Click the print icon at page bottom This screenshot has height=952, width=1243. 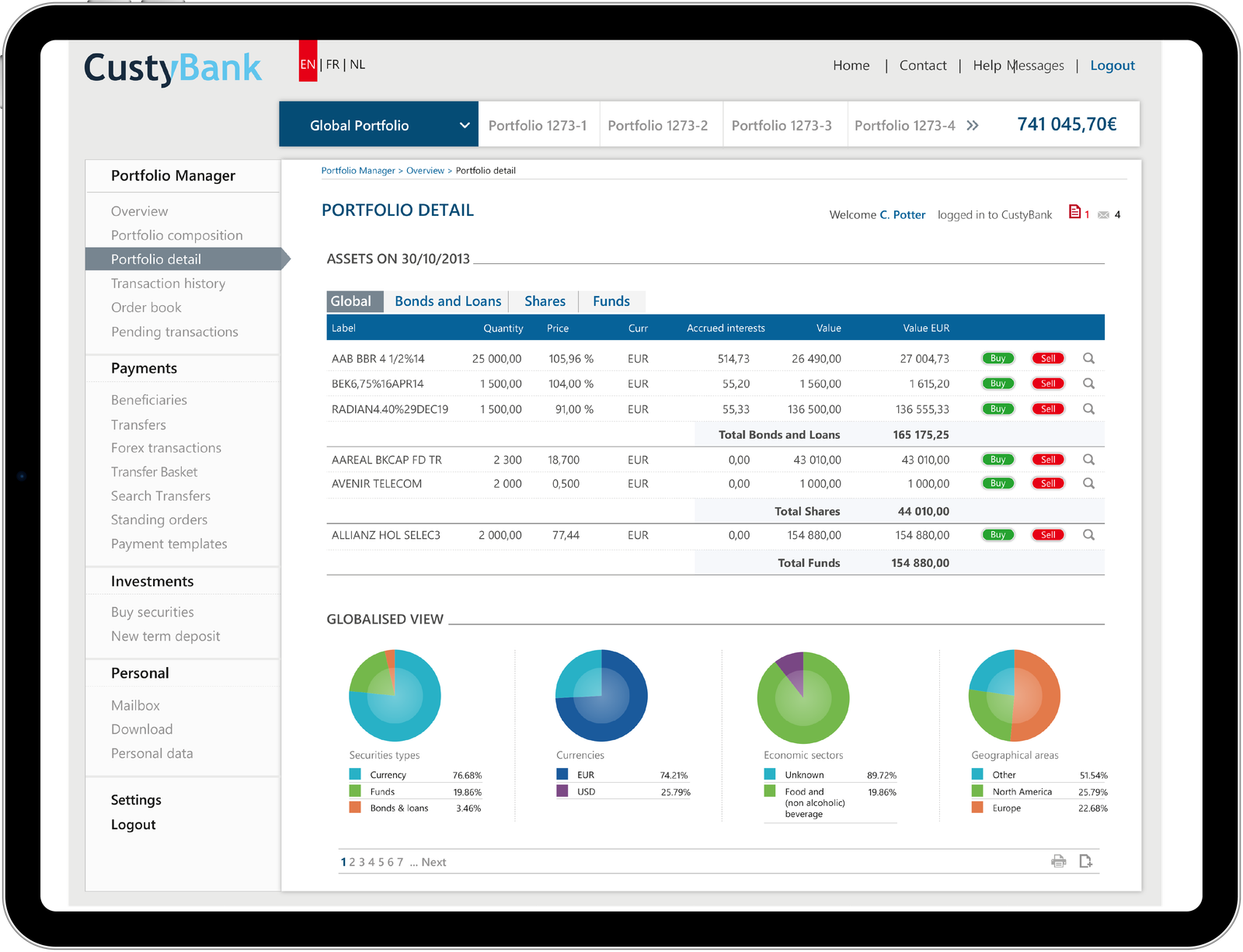(x=1058, y=861)
